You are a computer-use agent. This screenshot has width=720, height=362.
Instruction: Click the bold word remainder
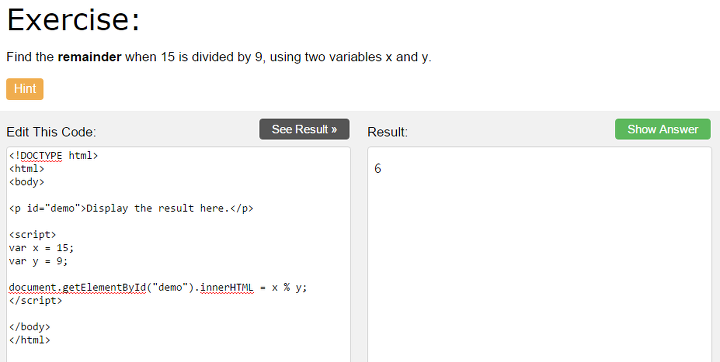click(90, 57)
